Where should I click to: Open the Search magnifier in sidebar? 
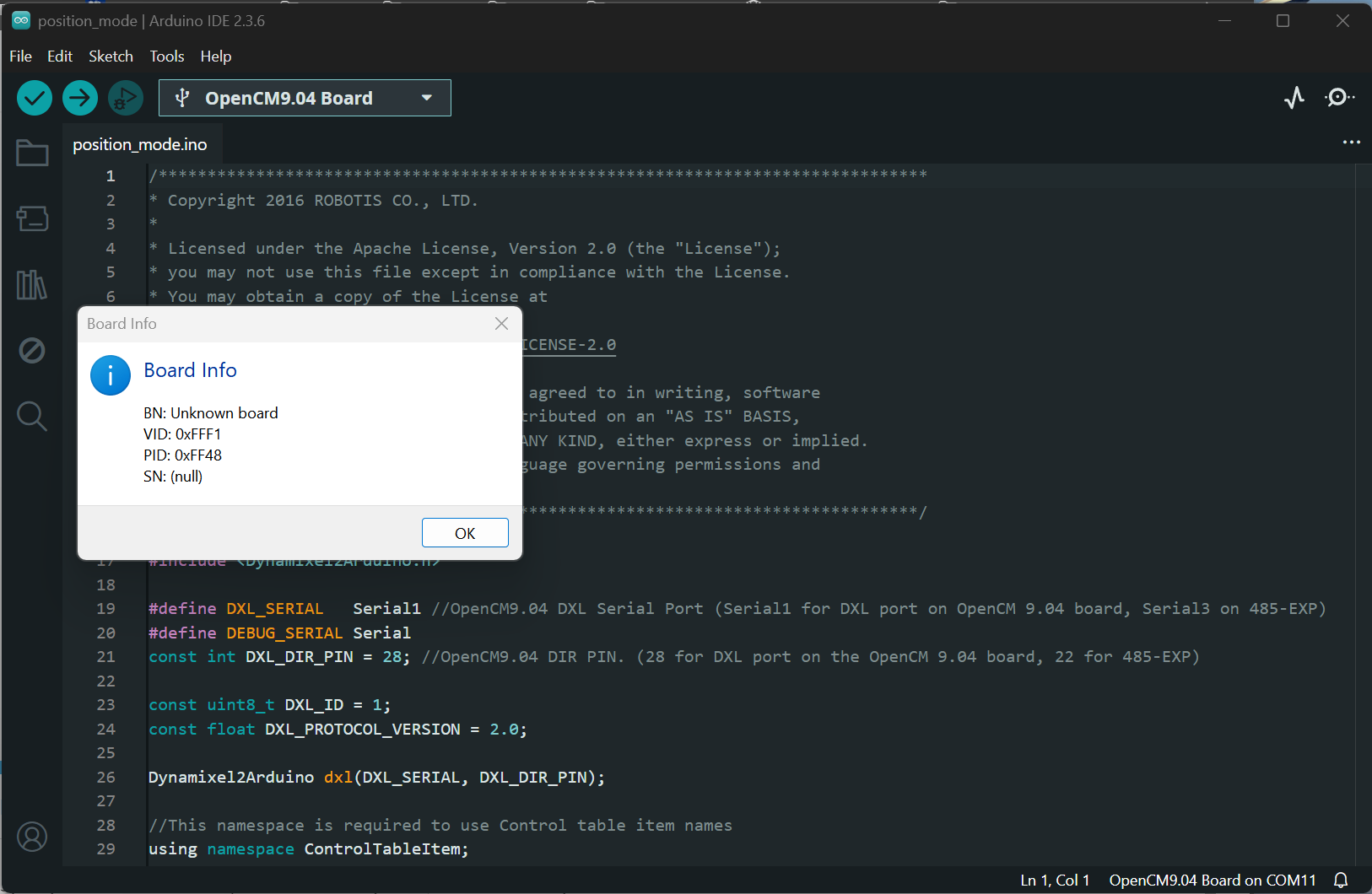(32, 416)
